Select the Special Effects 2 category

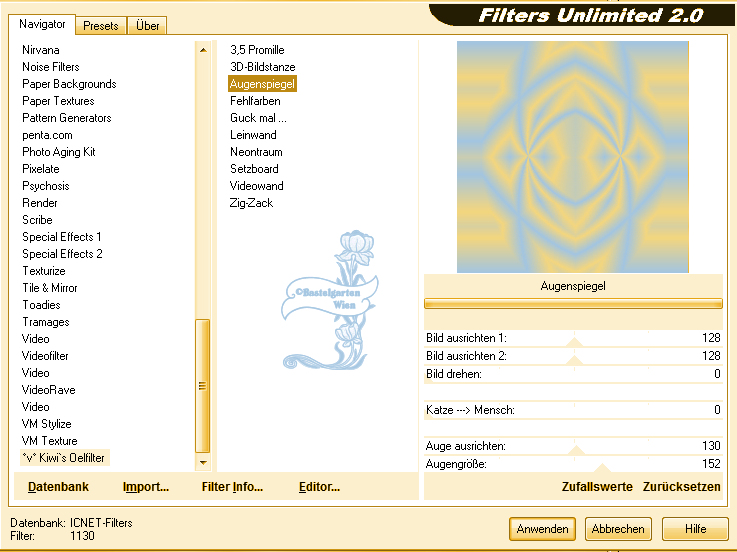(x=62, y=254)
